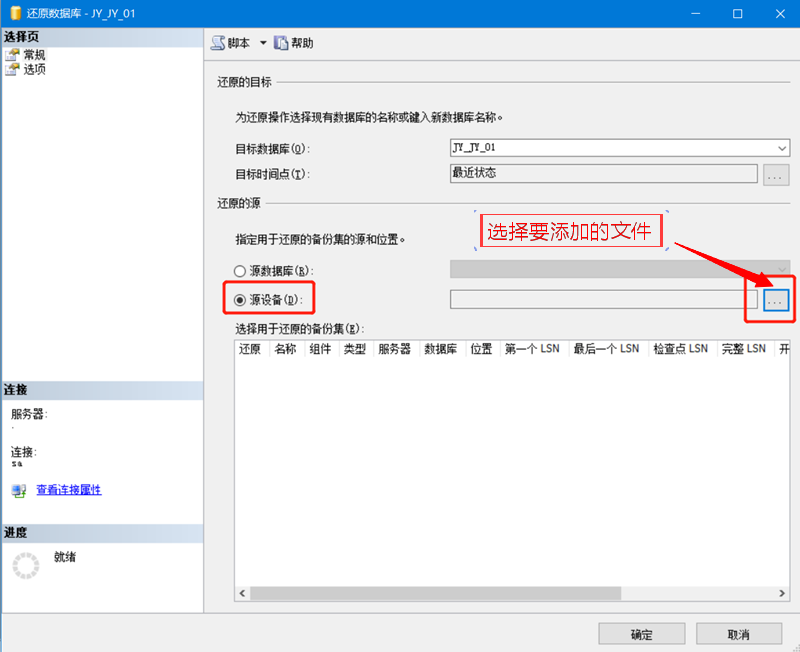
Task: Expand the 脚本 dropdown arrow
Action: tap(263, 43)
